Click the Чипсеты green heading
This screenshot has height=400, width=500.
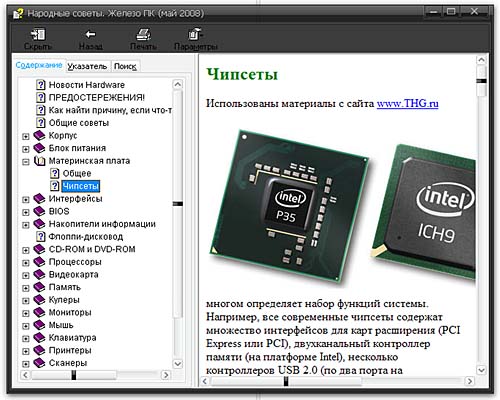coord(242,74)
